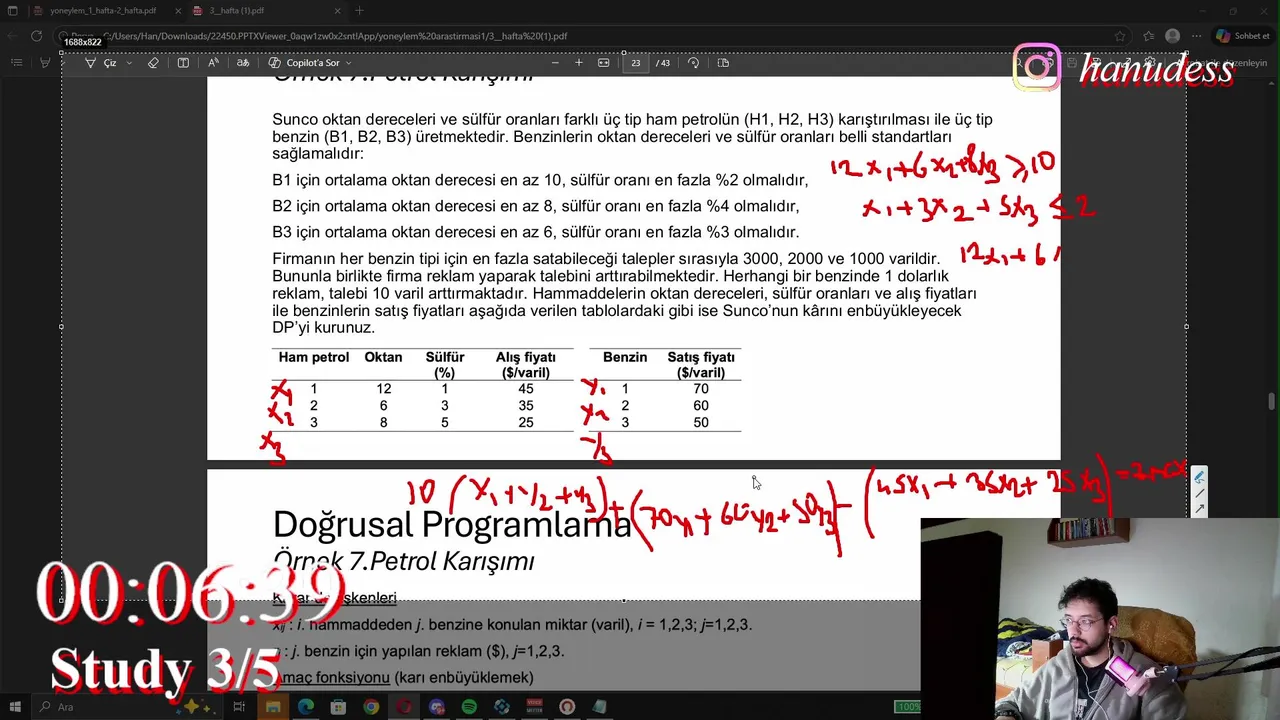Open the translate (aあ) tool
1280x720 pixels.
click(243, 63)
